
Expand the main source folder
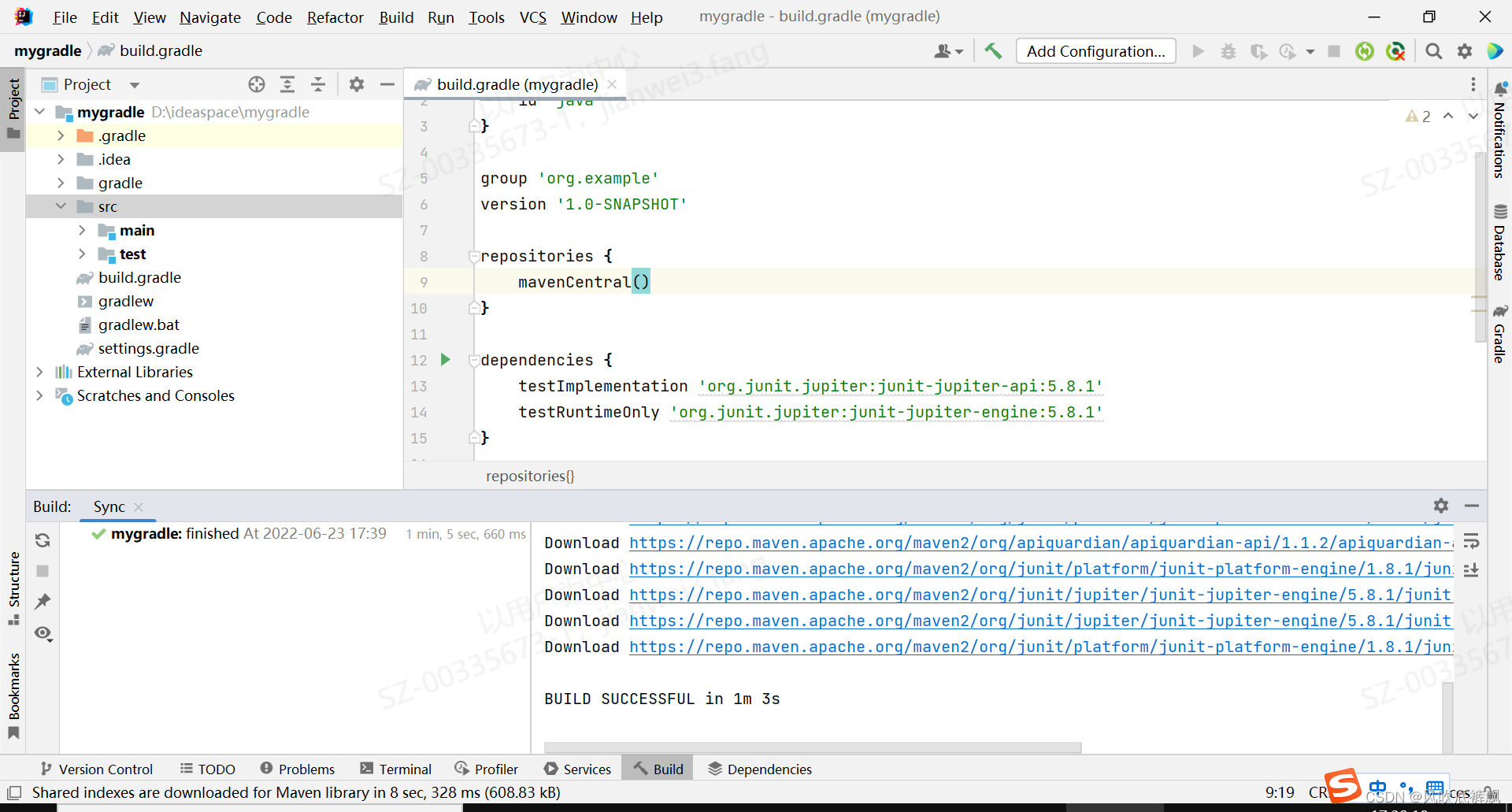(x=82, y=230)
